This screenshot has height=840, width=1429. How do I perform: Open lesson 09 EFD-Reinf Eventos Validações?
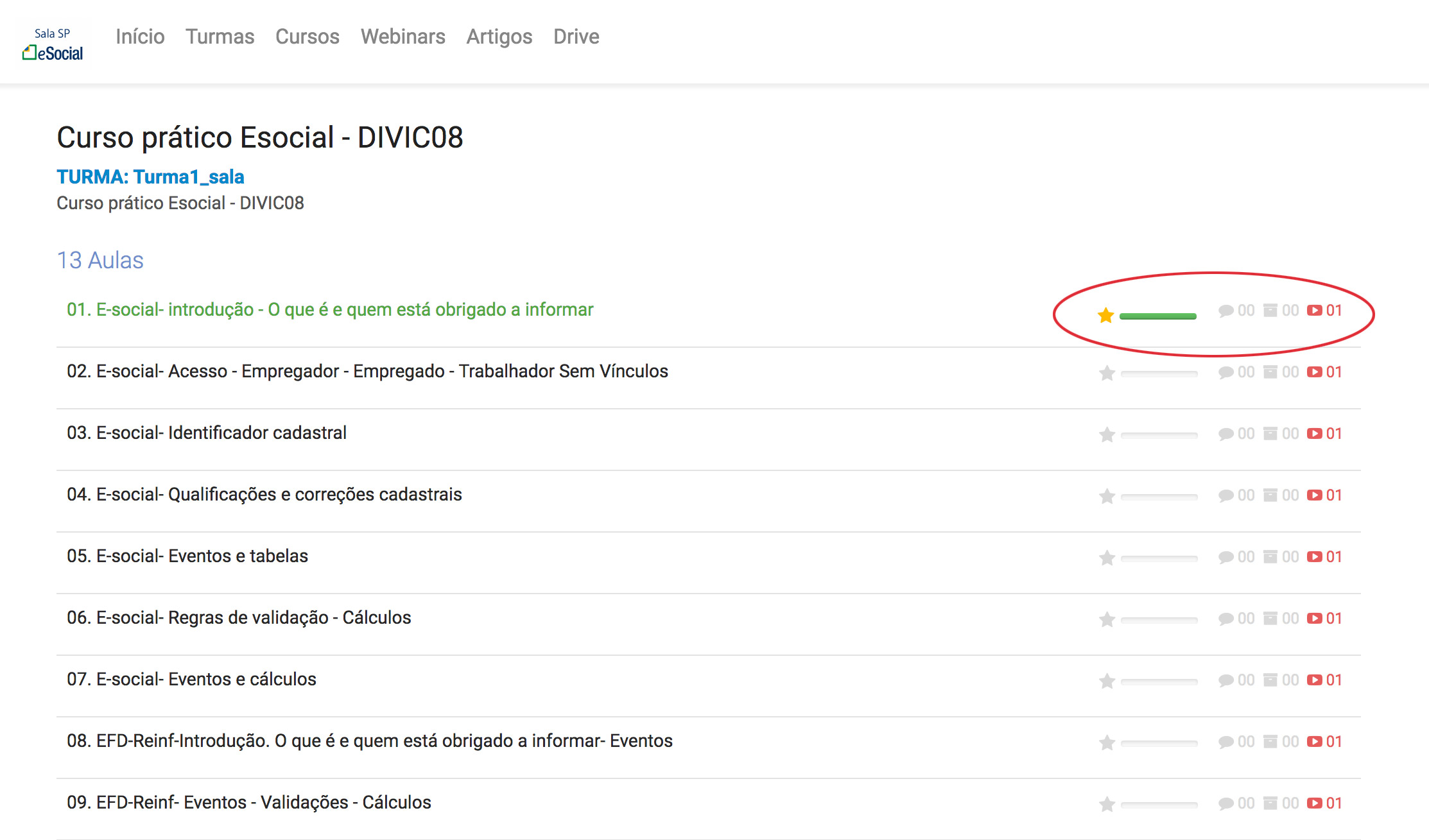[x=249, y=802]
